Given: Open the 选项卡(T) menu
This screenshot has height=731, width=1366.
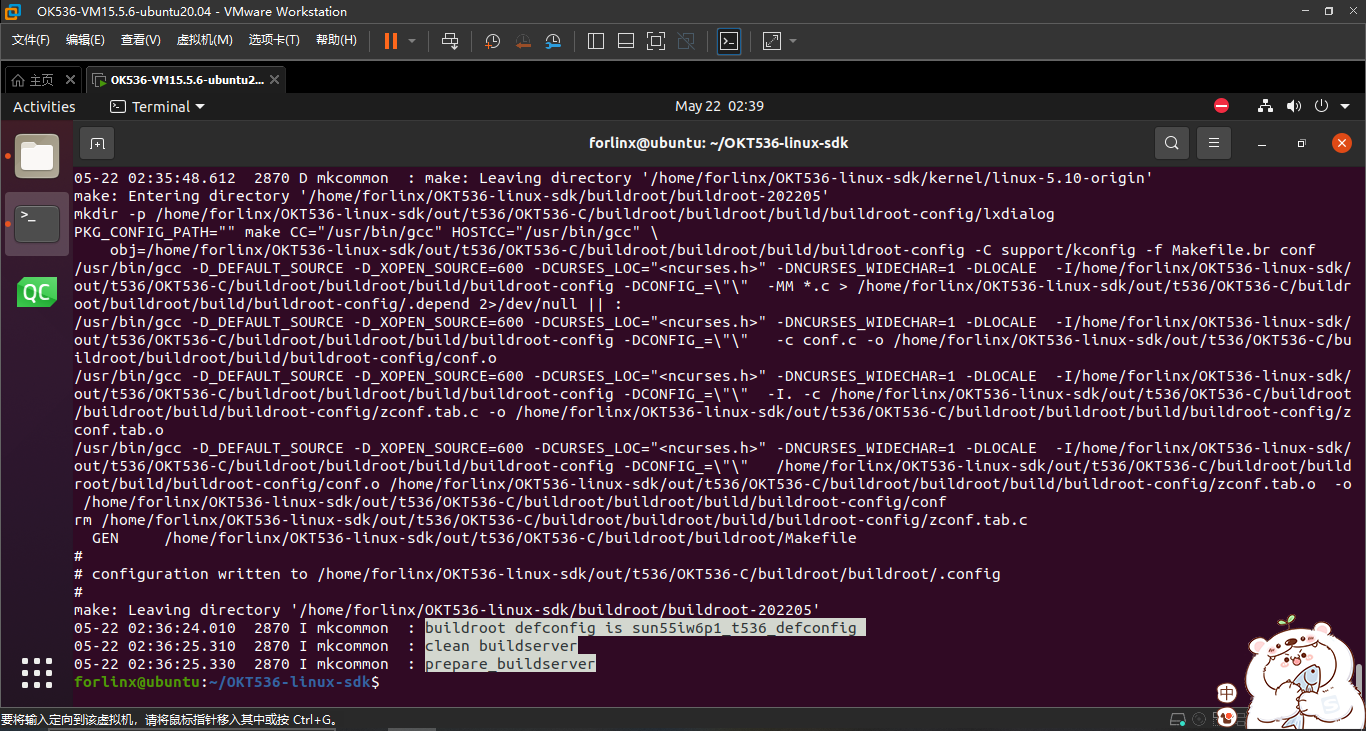Looking at the screenshot, I should (x=274, y=40).
